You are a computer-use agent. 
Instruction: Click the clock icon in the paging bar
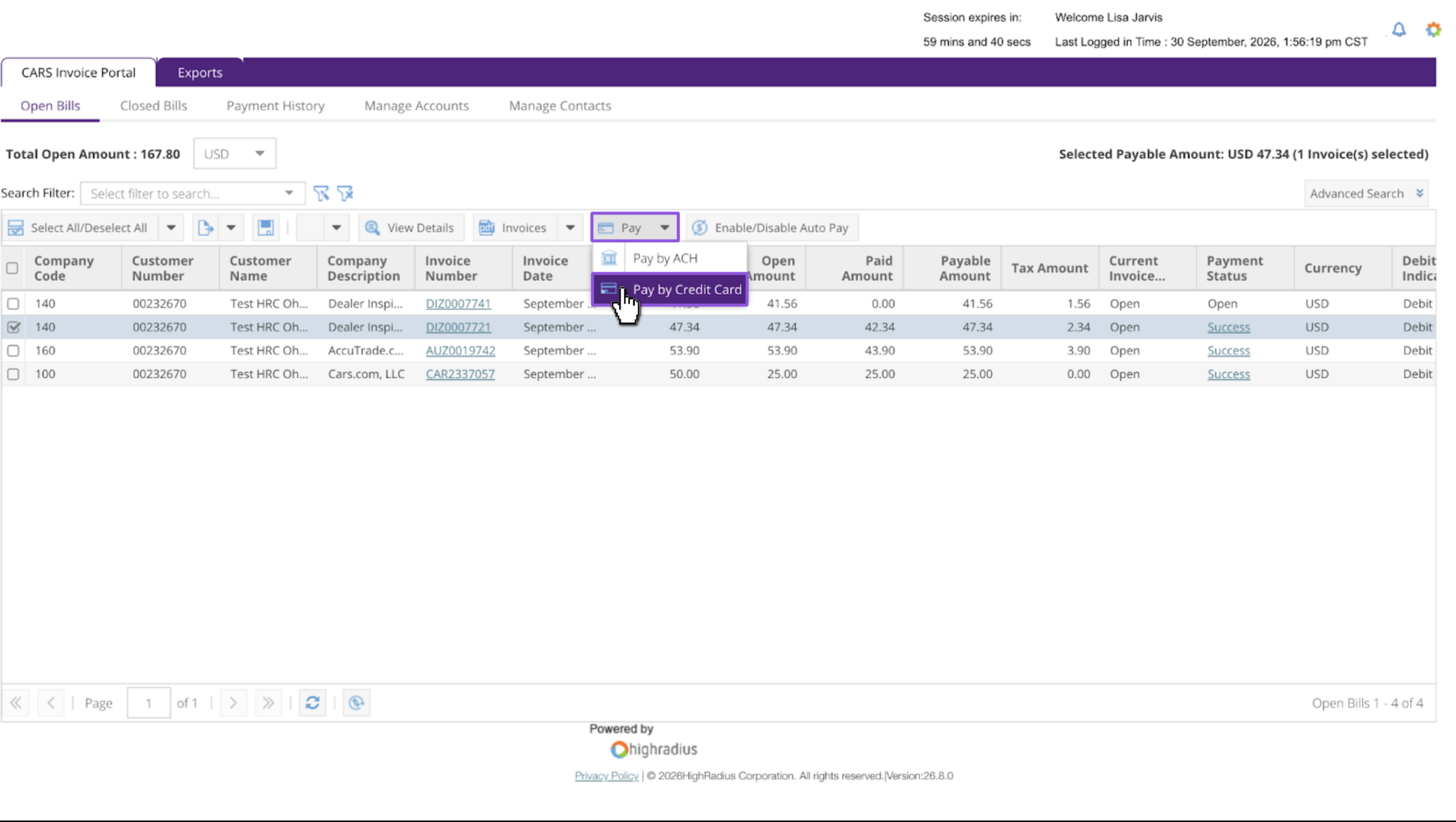(x=357, y=703)
